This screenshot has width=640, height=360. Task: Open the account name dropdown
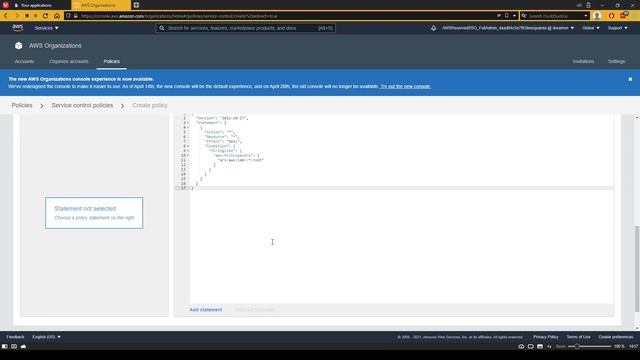(508, 28)
